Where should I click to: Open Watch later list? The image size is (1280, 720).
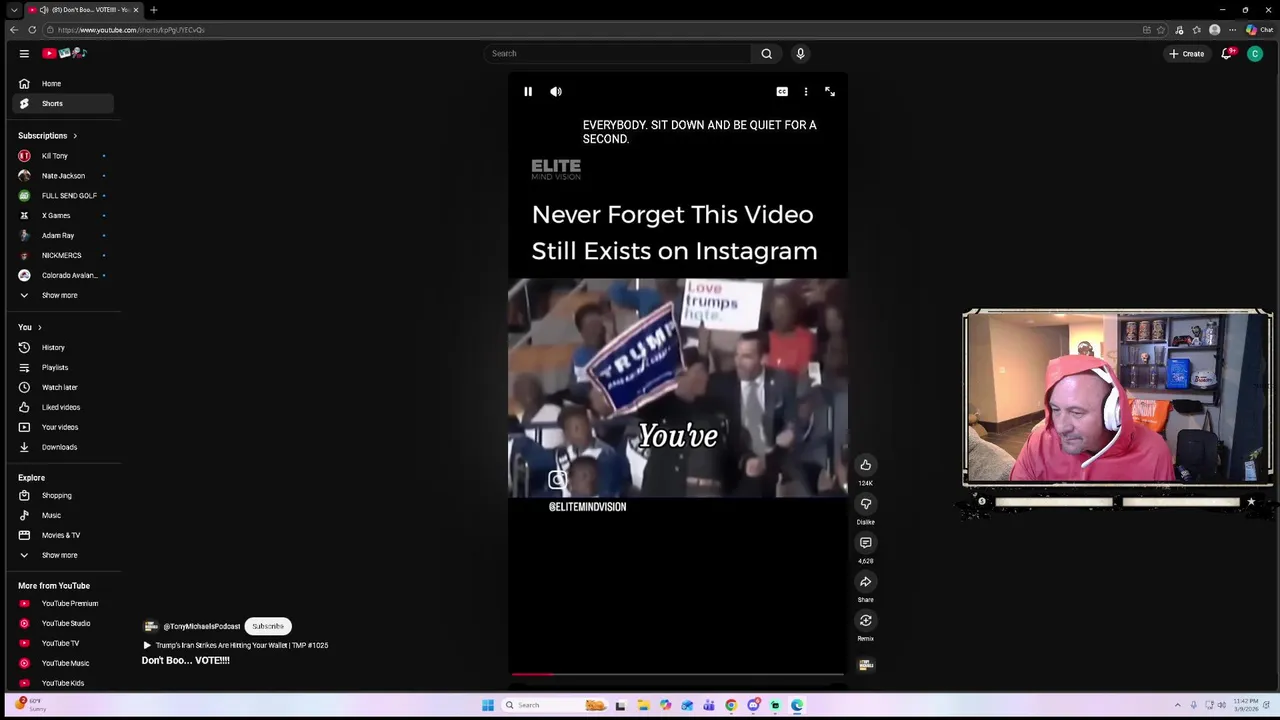[x=64, y=388]
